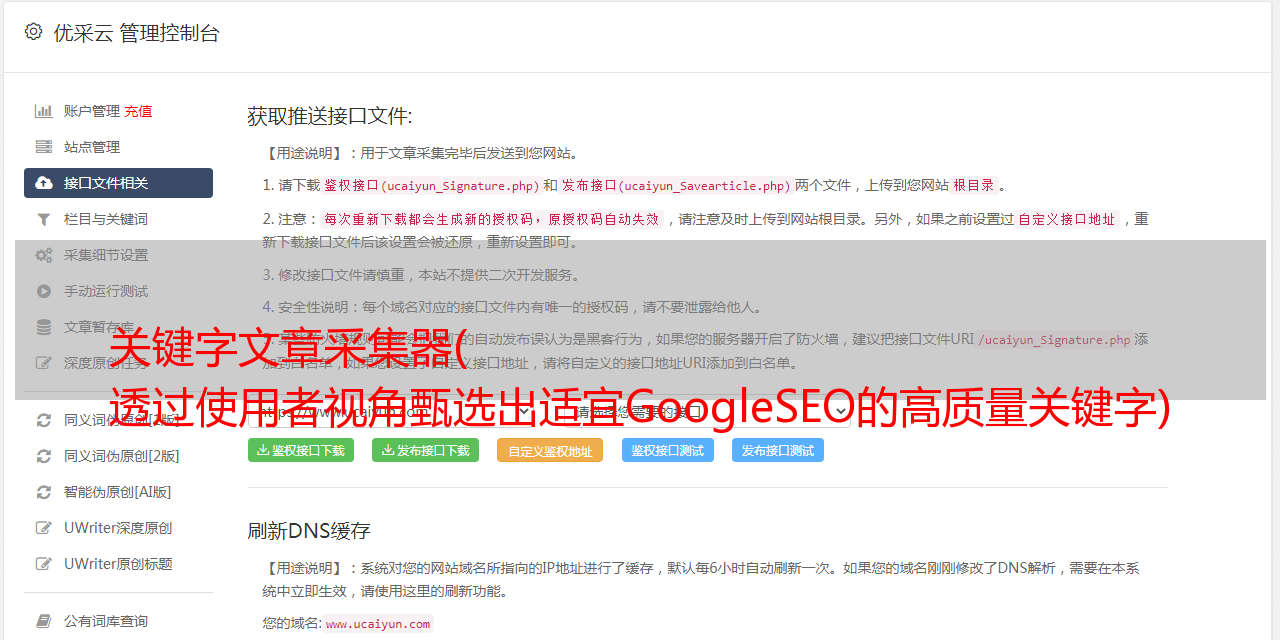Click the edit icon for UWriter原创标题
Screen dimensions: 1280x640
point(44,564)
